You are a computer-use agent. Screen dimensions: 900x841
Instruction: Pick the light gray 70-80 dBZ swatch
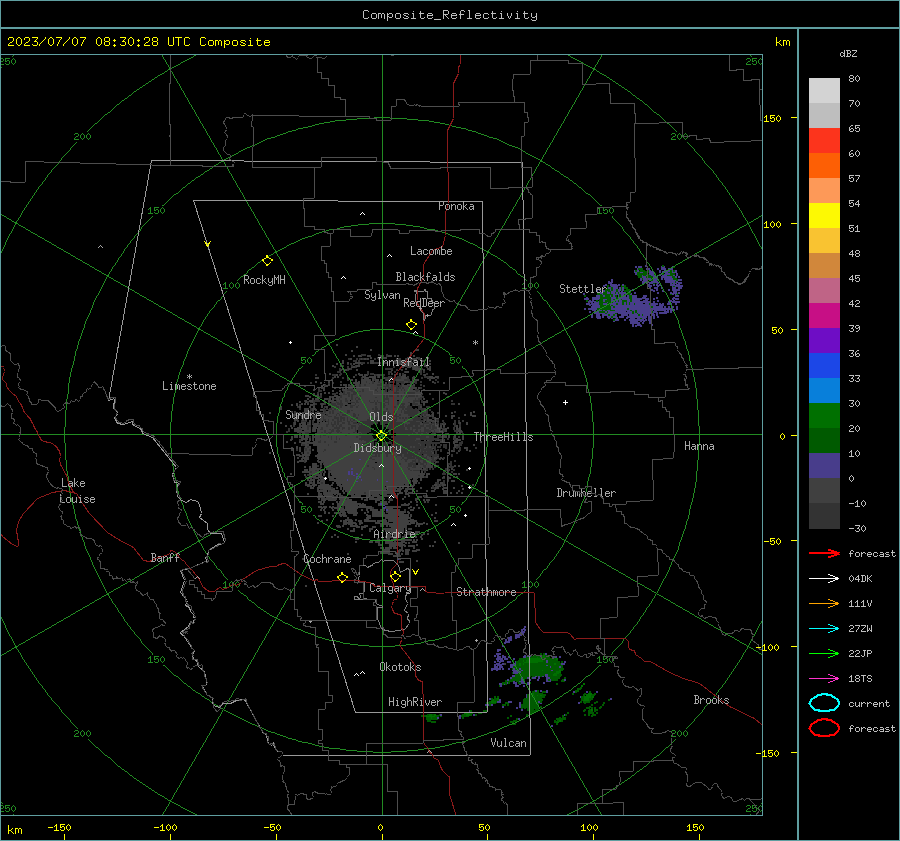coord(824,91)
